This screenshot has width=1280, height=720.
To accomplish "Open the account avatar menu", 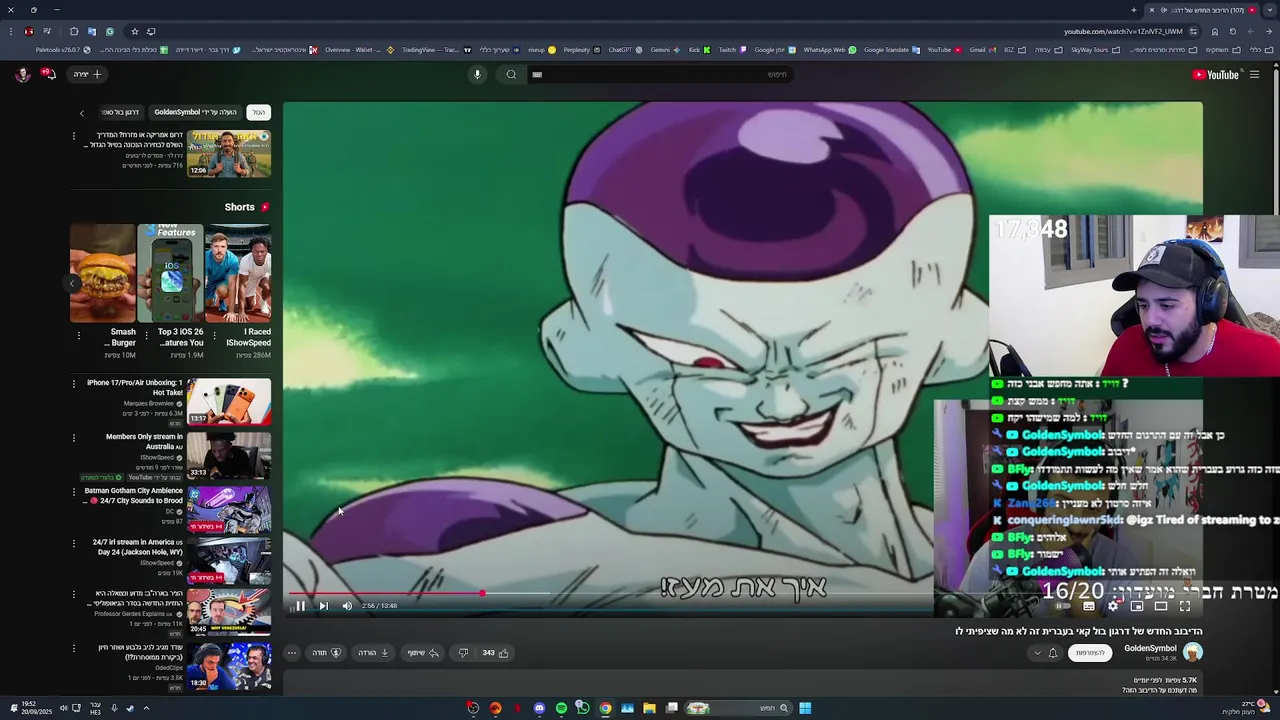I will [x=22, y=74].
